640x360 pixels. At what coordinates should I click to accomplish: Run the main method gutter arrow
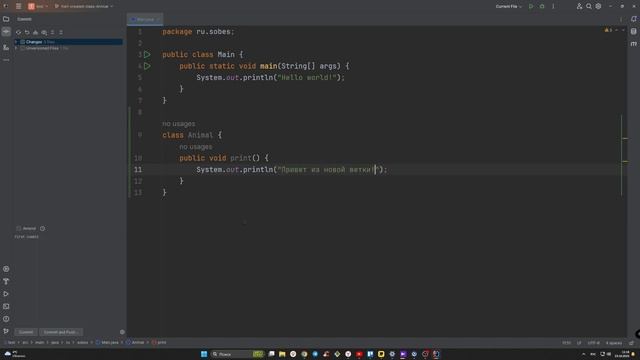[x=147, y=66]
